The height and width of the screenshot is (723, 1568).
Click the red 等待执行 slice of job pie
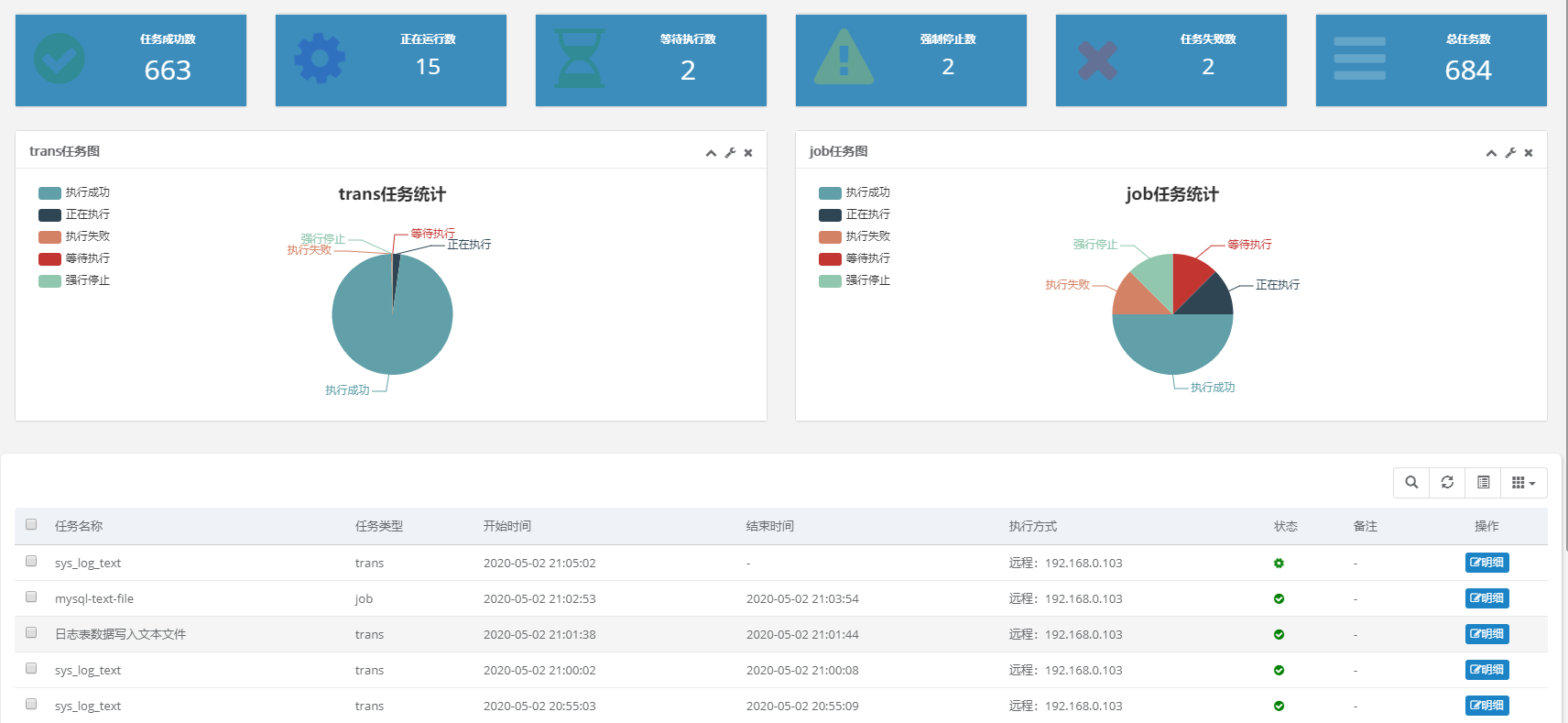pyautogui.click(x=1188, y=278)
